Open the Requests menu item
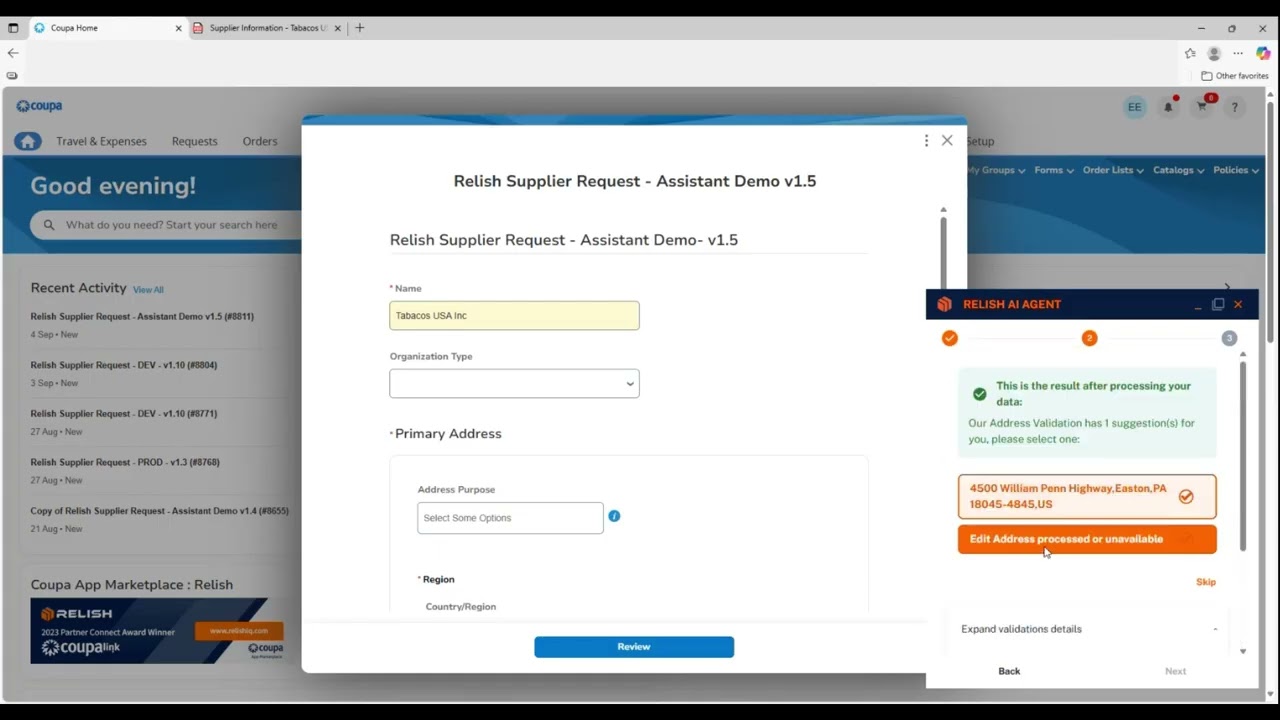This screenshot has height=720, width=1280. [x=194, y=141]
